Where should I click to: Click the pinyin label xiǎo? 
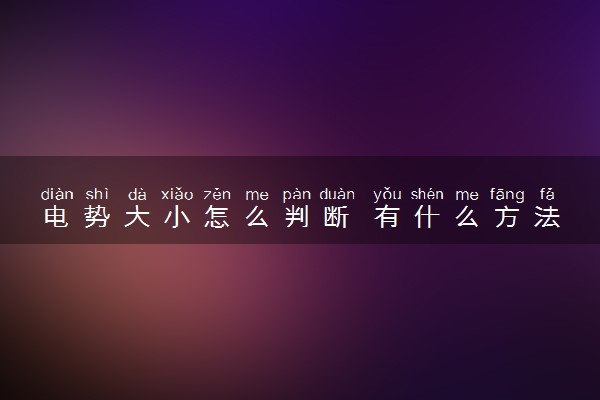pyautogui.click(x=177, y=194)
